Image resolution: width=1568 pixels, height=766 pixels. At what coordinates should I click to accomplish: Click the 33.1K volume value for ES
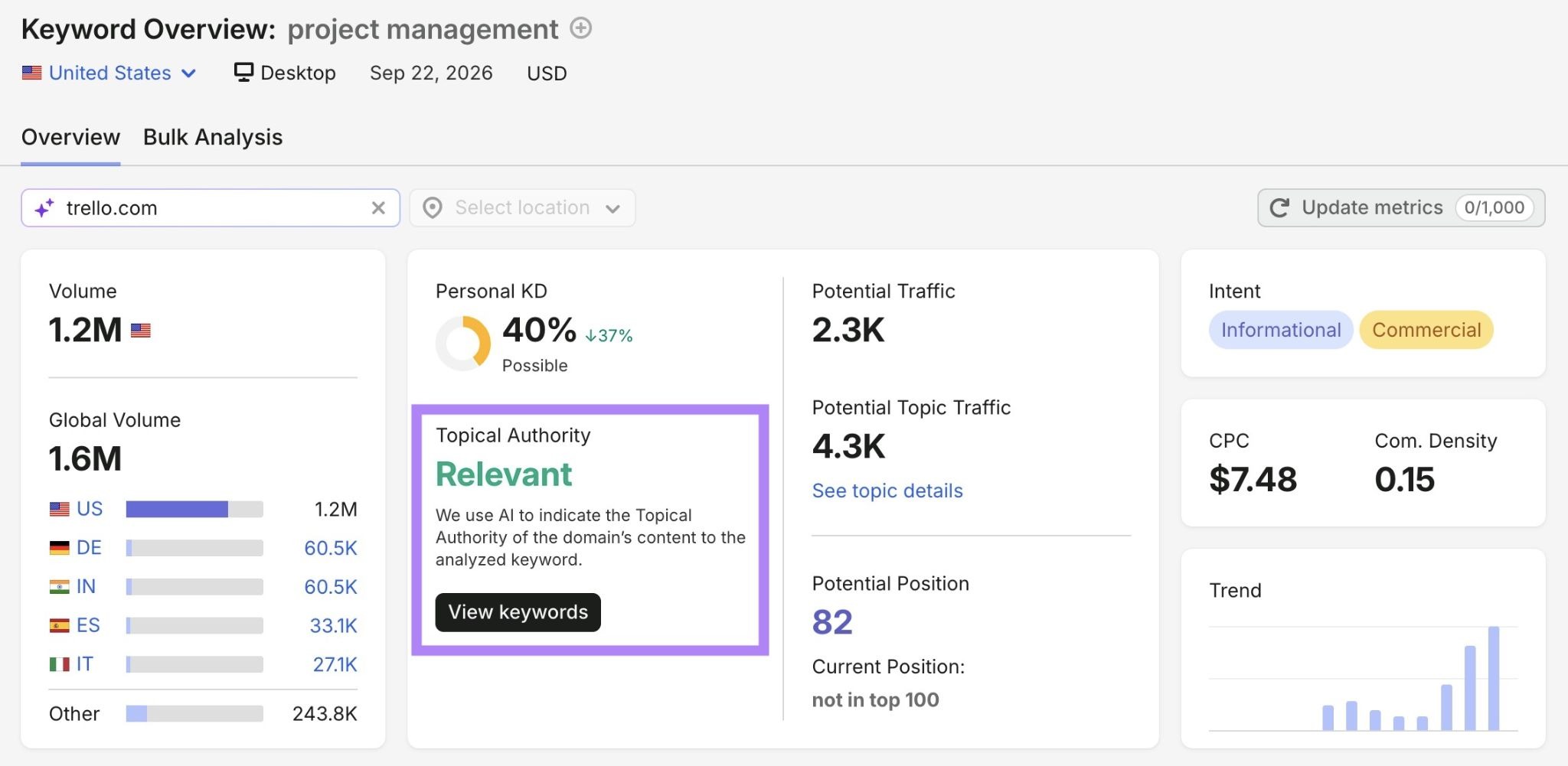tap(333, 625)
